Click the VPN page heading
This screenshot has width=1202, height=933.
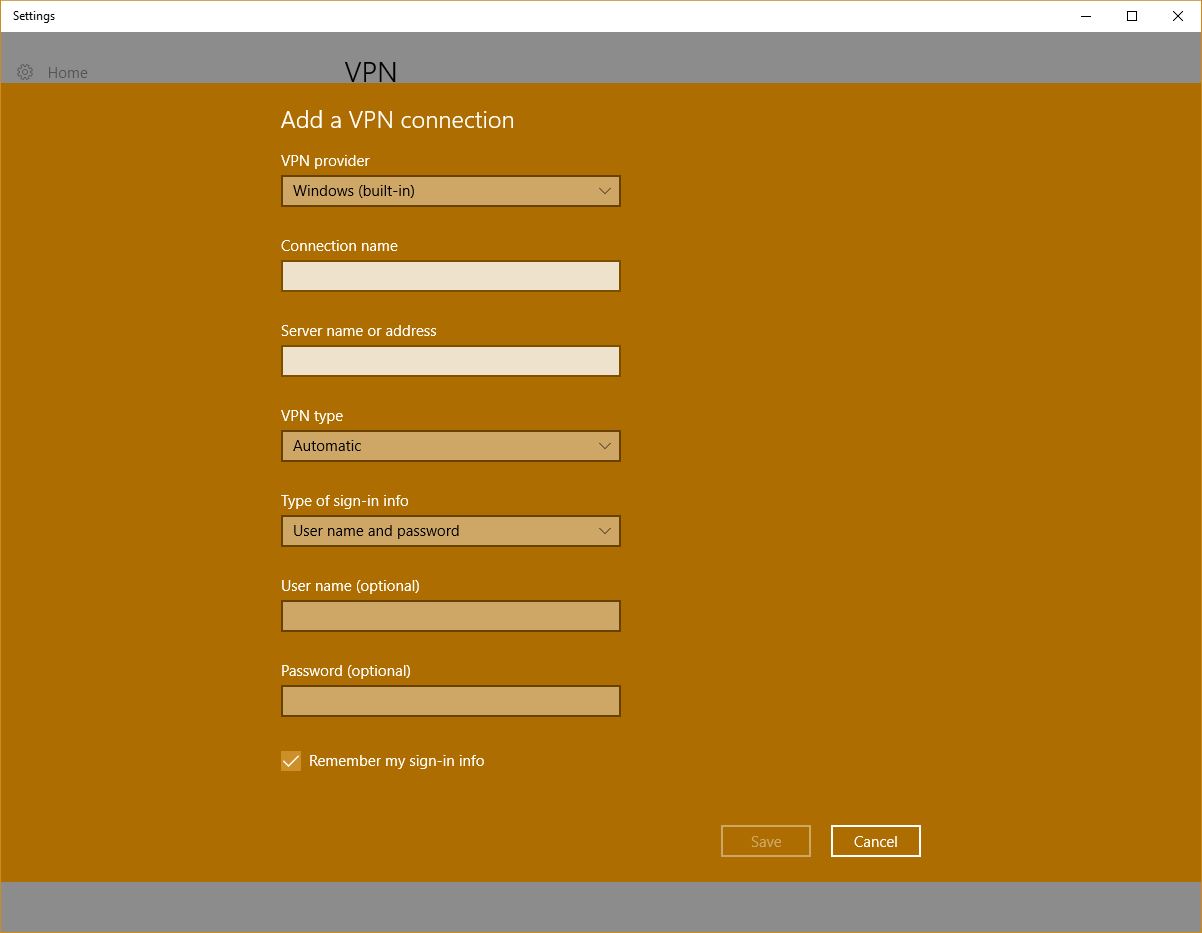point(369,72)
